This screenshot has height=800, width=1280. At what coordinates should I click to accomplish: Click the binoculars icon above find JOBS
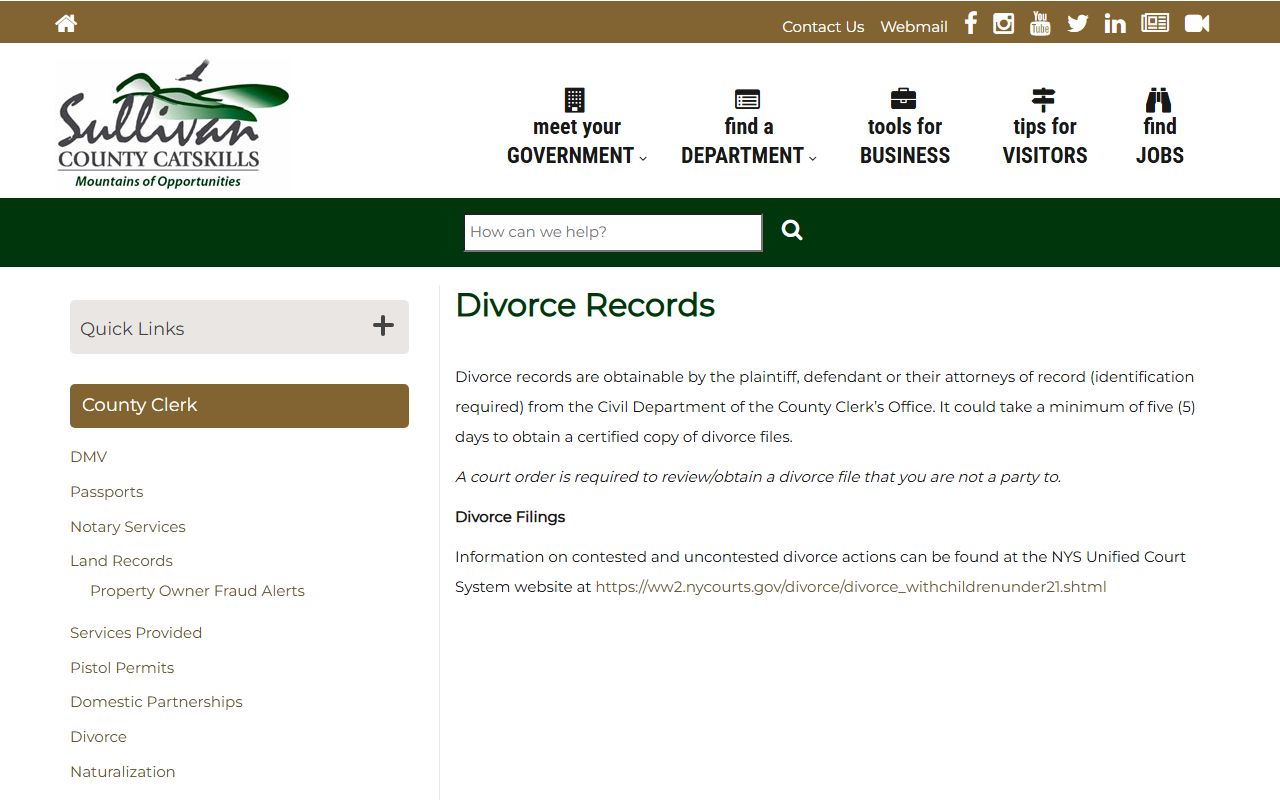coord(1159,99)
